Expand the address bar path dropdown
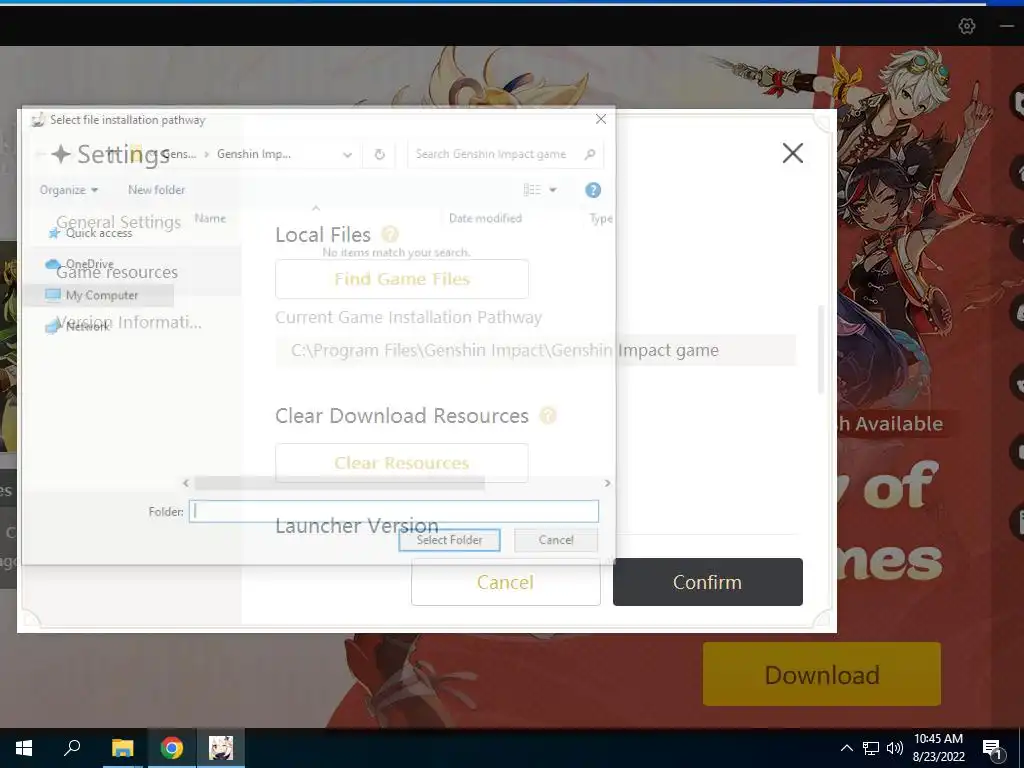 coord(347,155)
